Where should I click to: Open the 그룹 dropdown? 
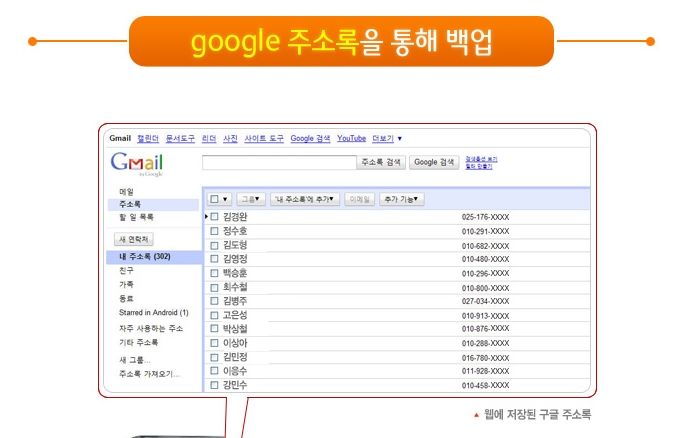[251, 199]
